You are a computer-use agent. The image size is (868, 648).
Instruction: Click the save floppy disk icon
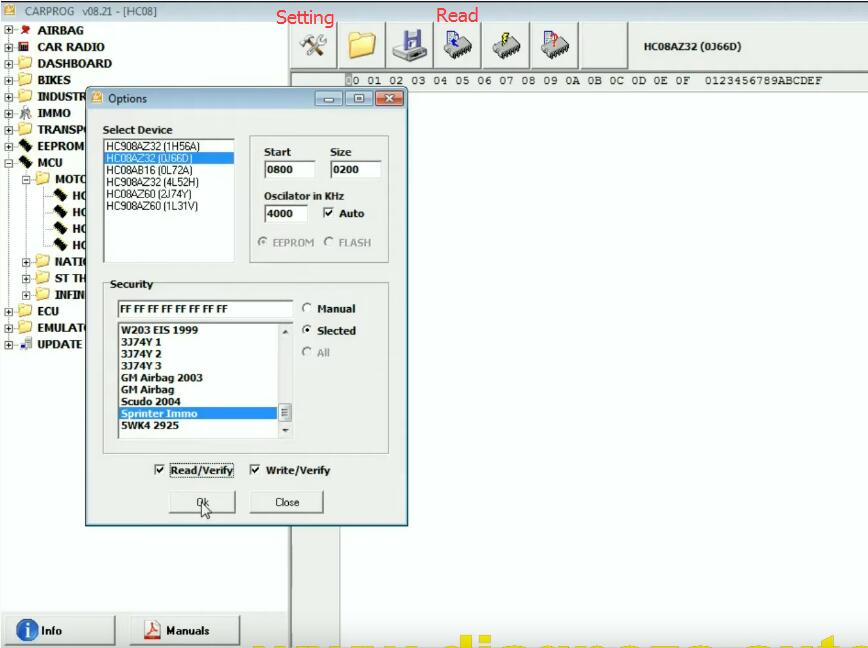[409, 46]
